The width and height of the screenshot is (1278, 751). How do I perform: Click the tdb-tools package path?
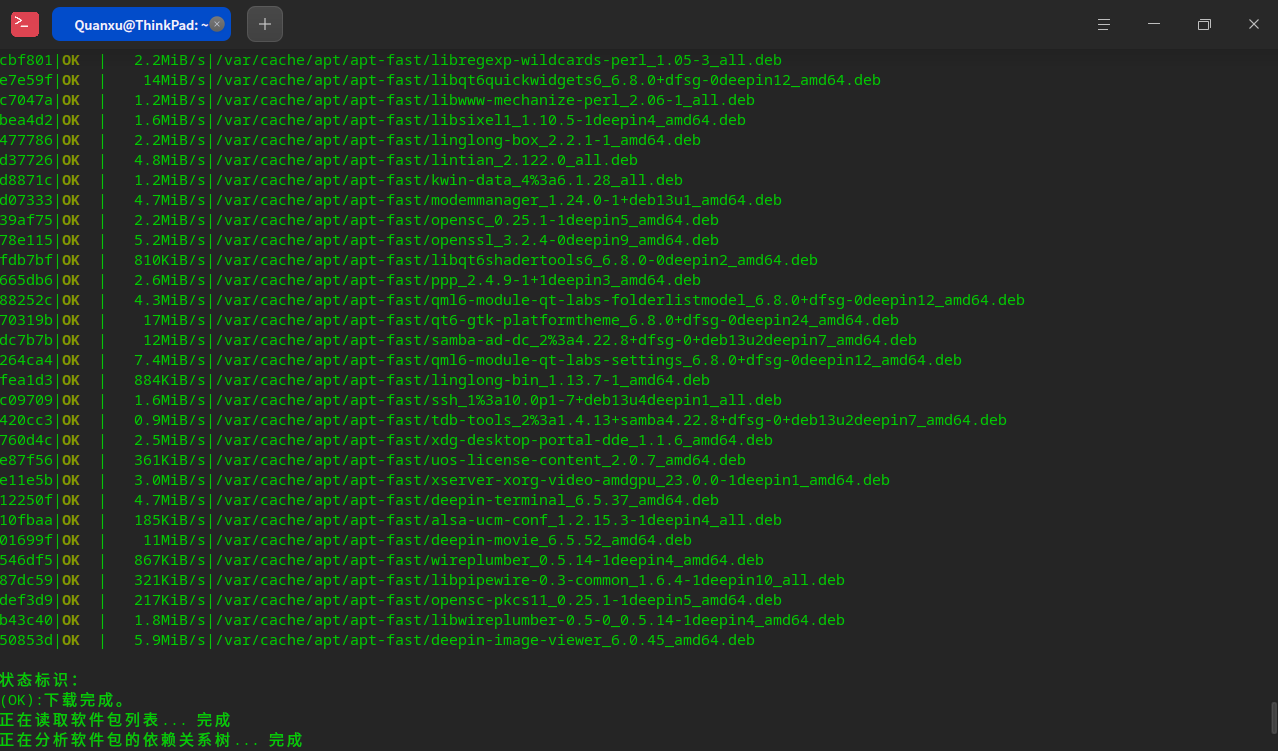point(611,420)
